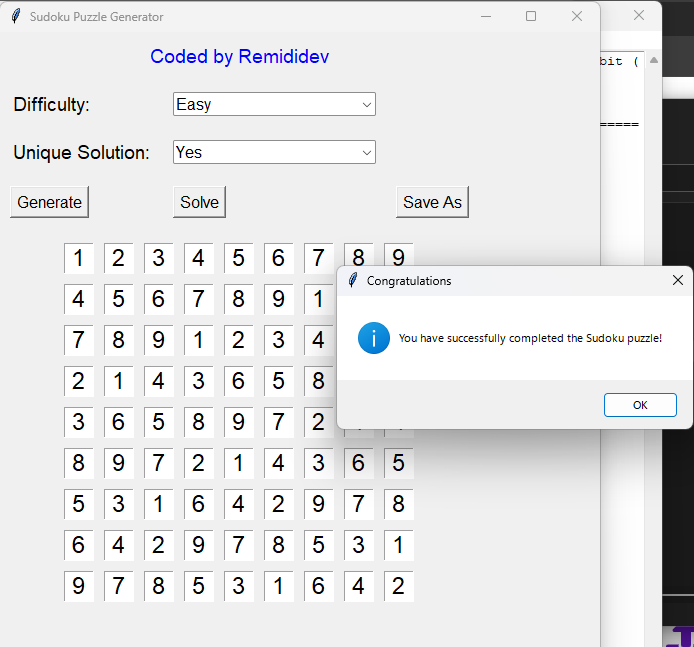Select the first row's first cell containing 1

tap(78, 259)
